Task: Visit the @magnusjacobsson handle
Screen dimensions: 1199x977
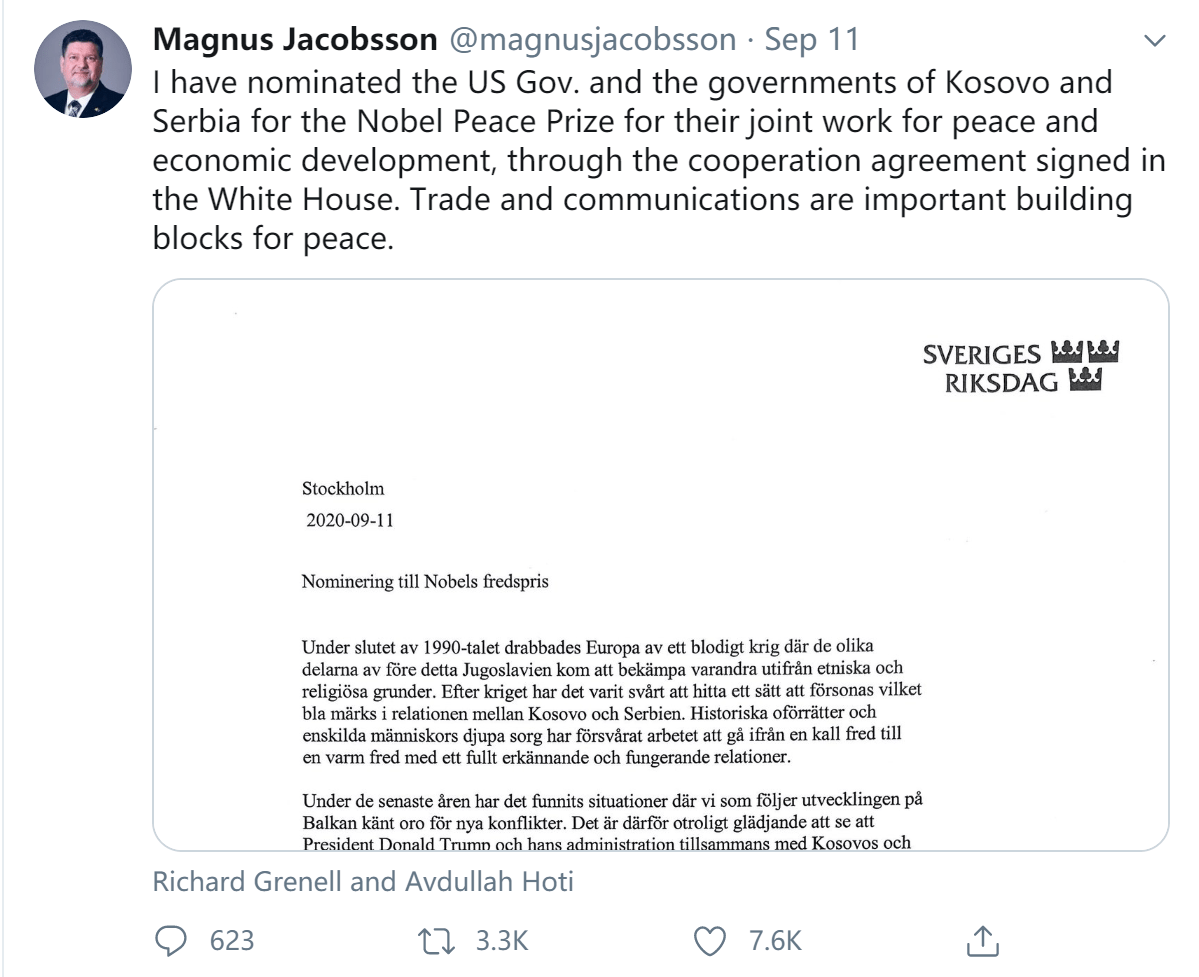Action: (592, 40)
